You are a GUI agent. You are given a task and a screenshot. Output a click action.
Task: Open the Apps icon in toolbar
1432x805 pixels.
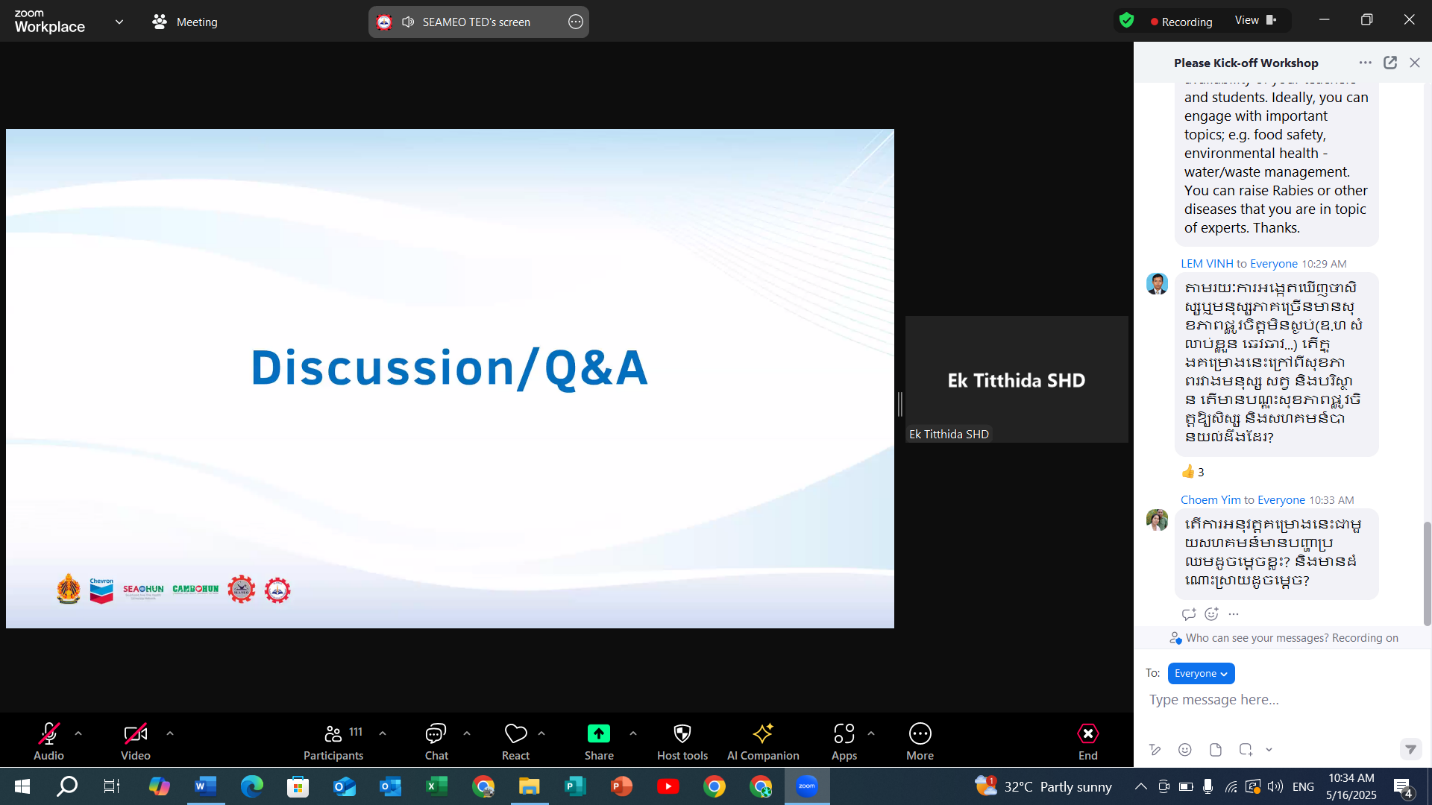pos(844,734)
